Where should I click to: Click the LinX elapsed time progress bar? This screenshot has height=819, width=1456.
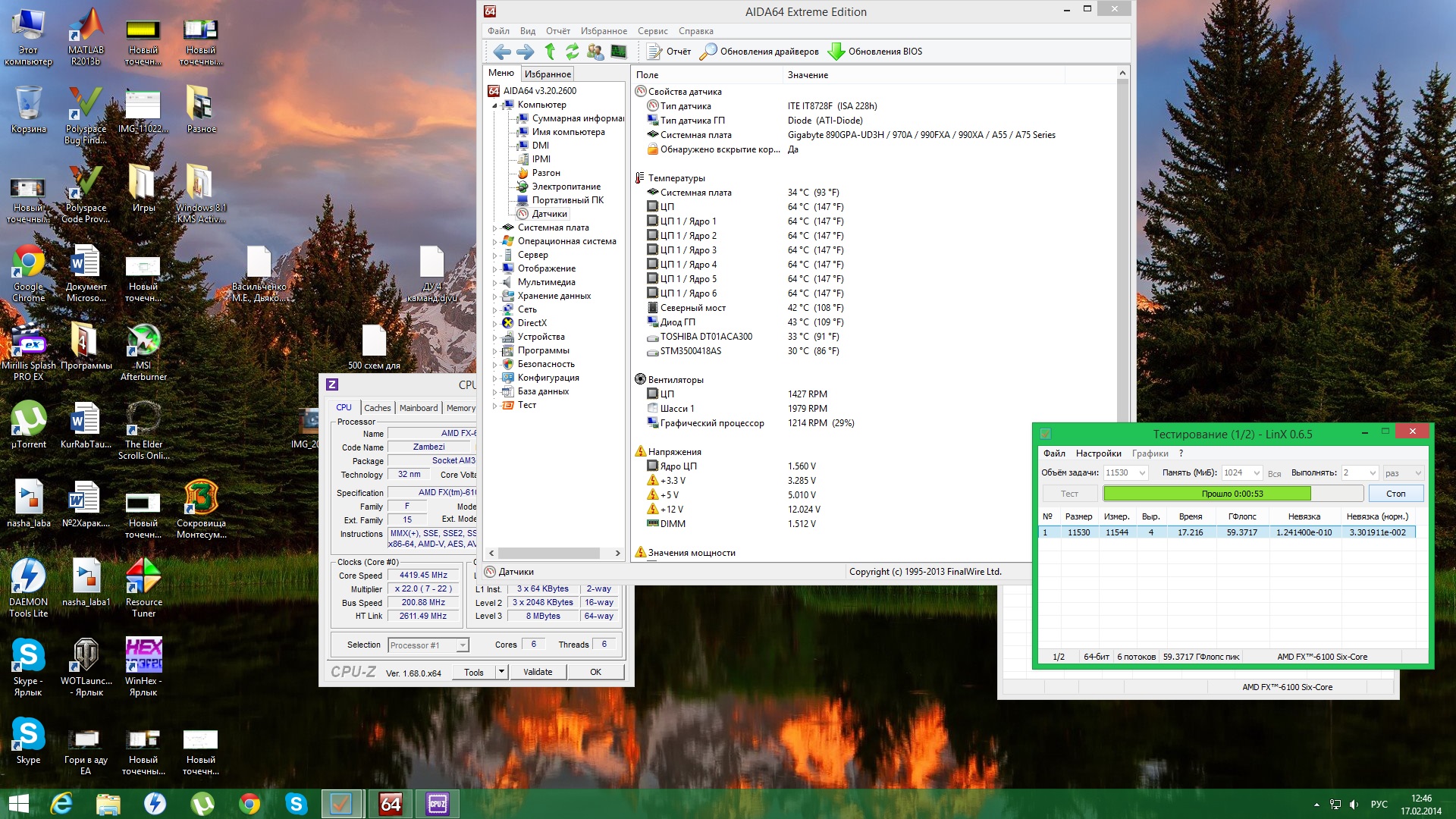(x=1232, y=494)
